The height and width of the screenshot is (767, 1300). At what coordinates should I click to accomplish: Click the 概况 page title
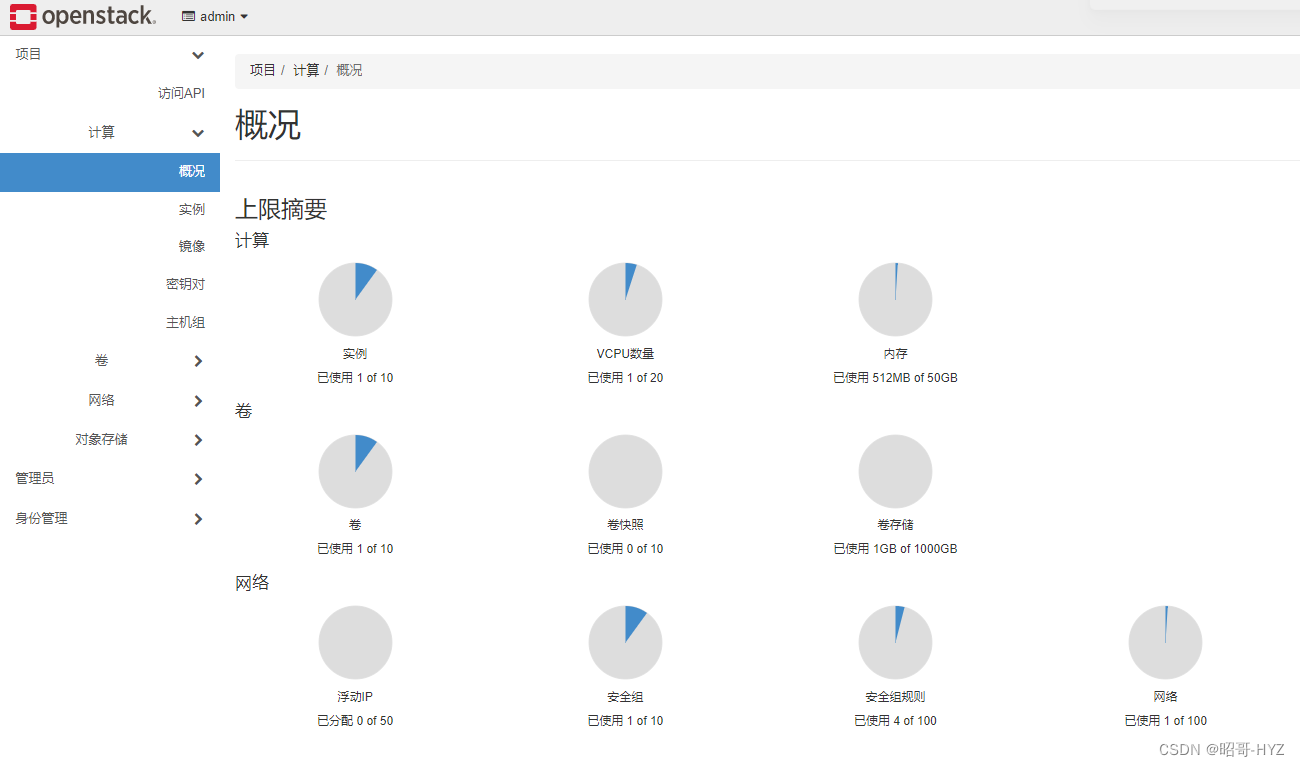(268, 125)
